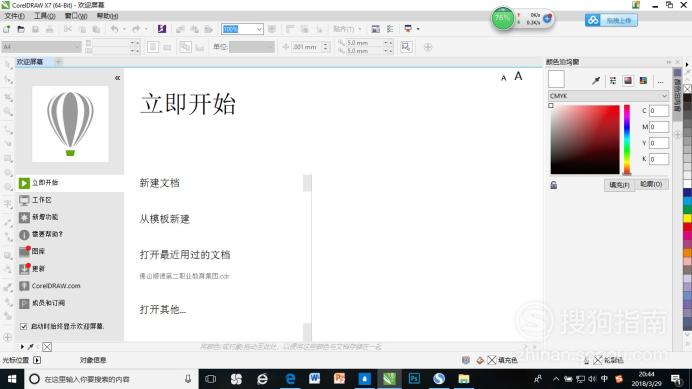Click the three-dot more options icon

click(x=660, y=82)
